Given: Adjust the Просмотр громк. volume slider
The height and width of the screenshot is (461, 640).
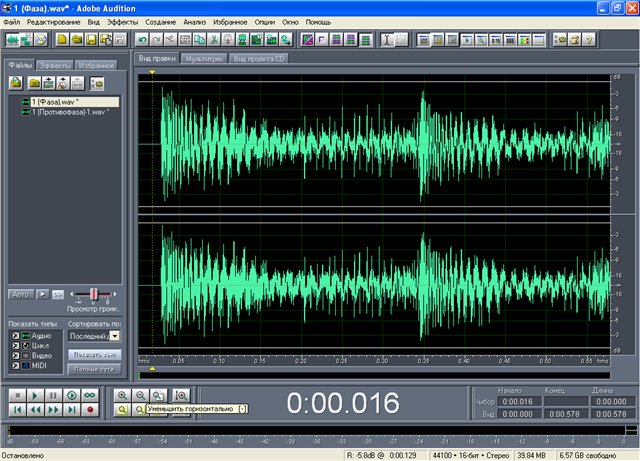Looking at the screenshot, I should 95,293.
